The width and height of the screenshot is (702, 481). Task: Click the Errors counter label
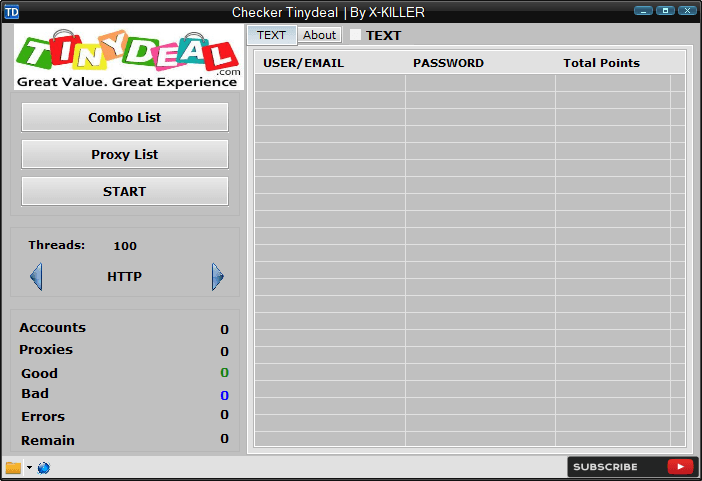click(43, 417)
